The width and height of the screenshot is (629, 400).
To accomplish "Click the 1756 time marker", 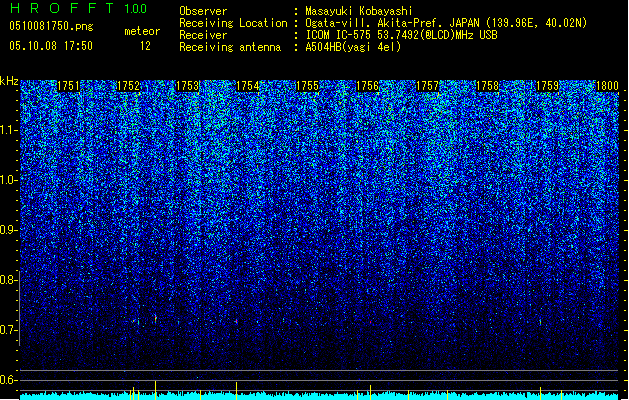I will point(367,86).
